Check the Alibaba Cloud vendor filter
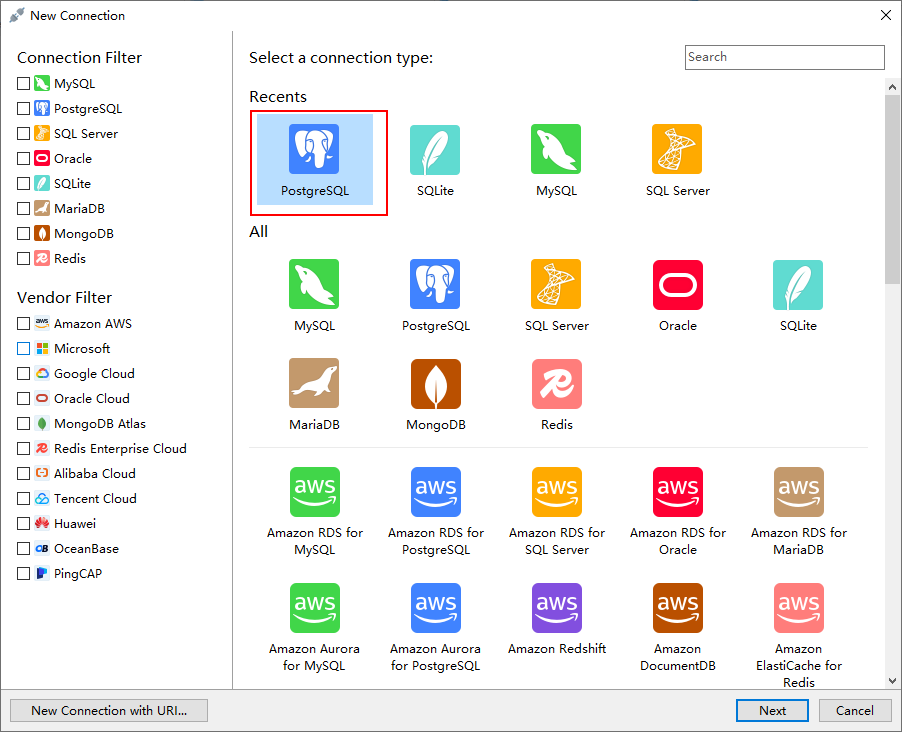This screenshot has width=902, height=732. (24, 474)
